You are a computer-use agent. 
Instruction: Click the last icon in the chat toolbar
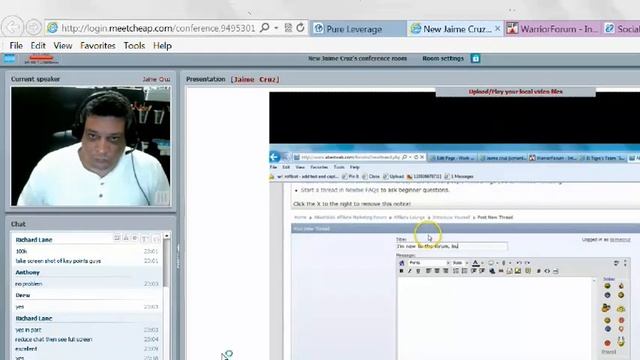click(156, 238)
